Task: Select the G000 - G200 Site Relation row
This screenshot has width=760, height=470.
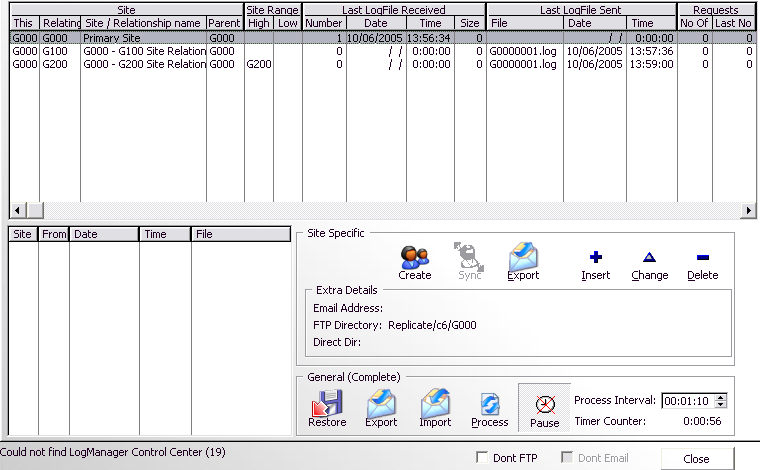Action: coord(144,64)
